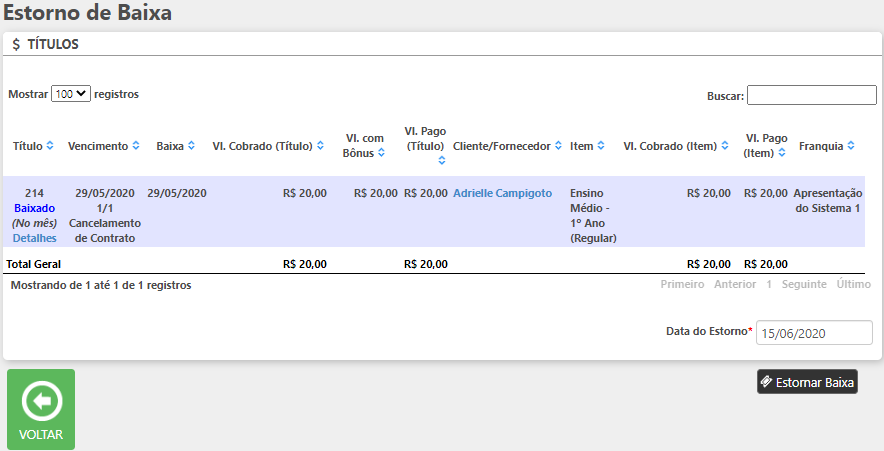Screen dimensions: 884x451
Task: Sort by Título column arrows
Action: tap(50, 146)
